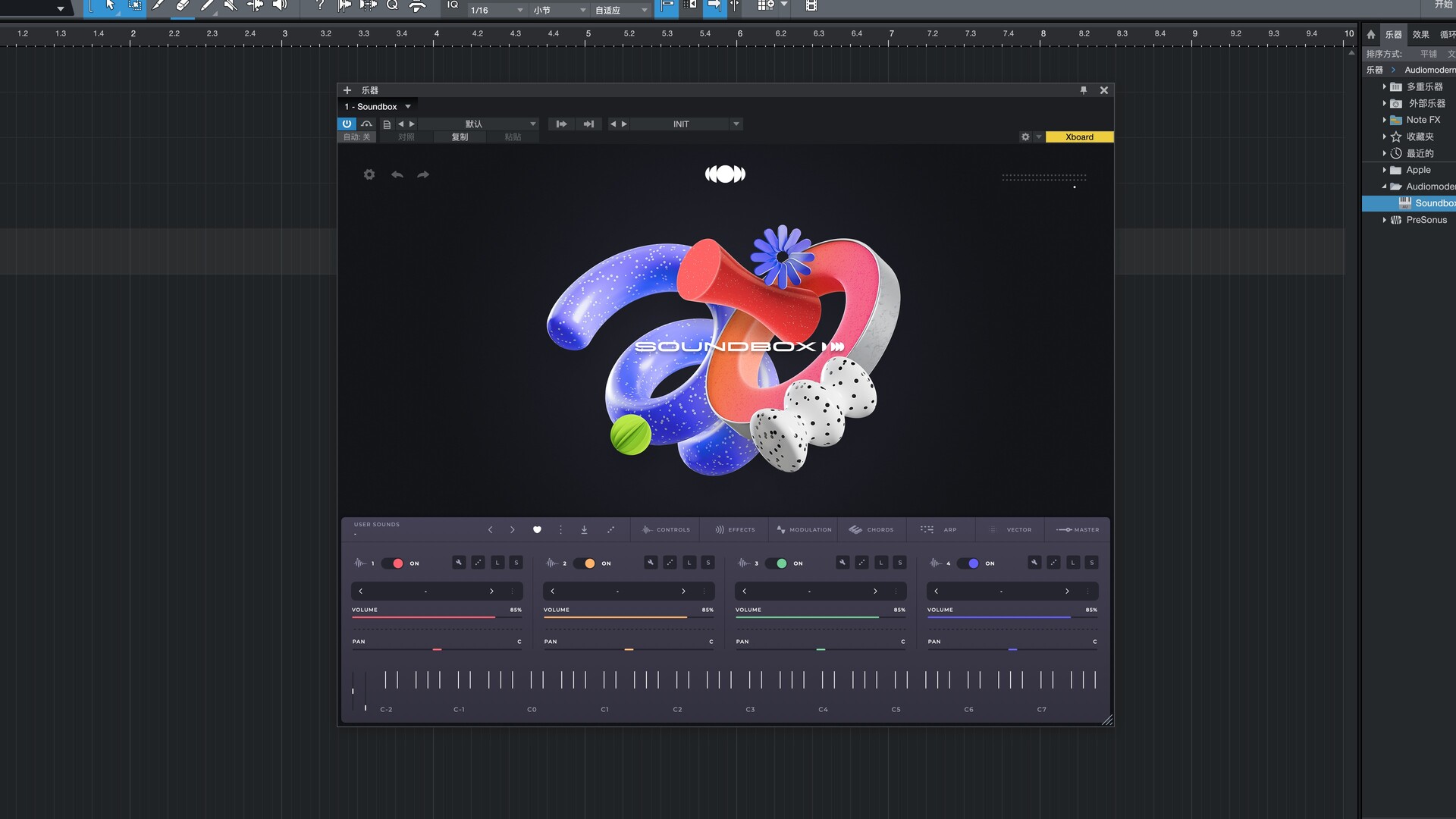Toggle layer 1 ON switch
The width and height of the screenshot is (1456, 819).
(x=393, y=563)
